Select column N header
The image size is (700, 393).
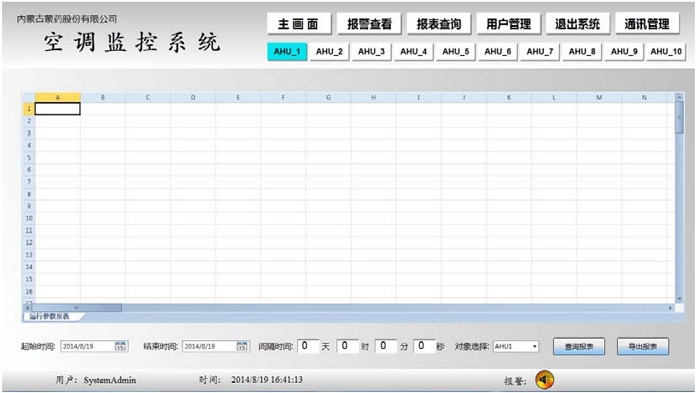tap(644, 97)
